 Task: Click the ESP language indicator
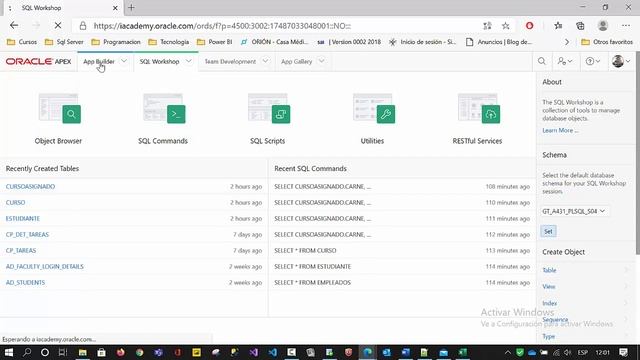pos(582,352)
